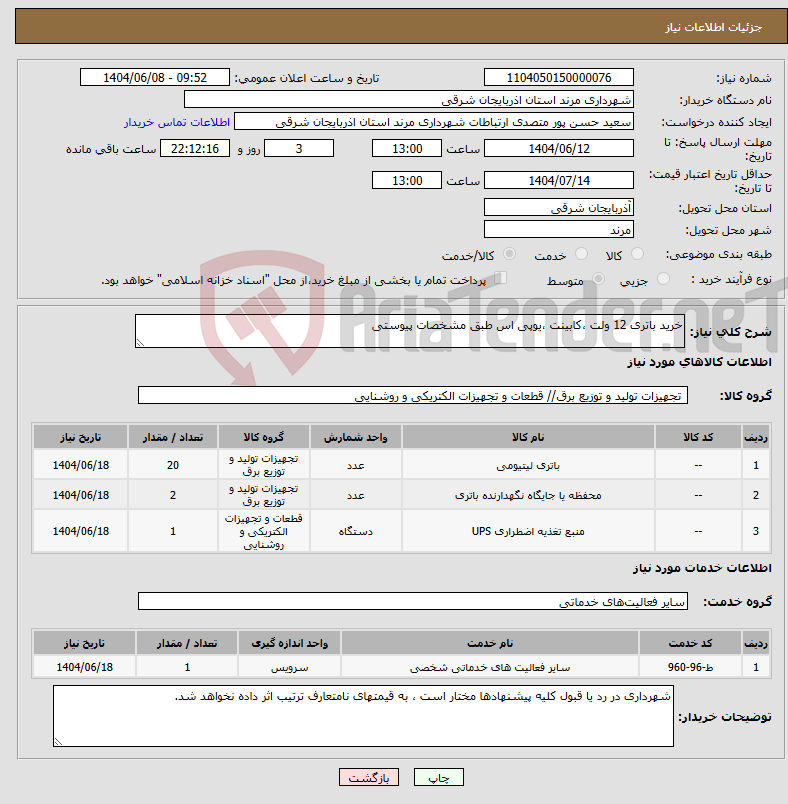
Task: Click the کد کالا column header
Action: coord(698,437)
